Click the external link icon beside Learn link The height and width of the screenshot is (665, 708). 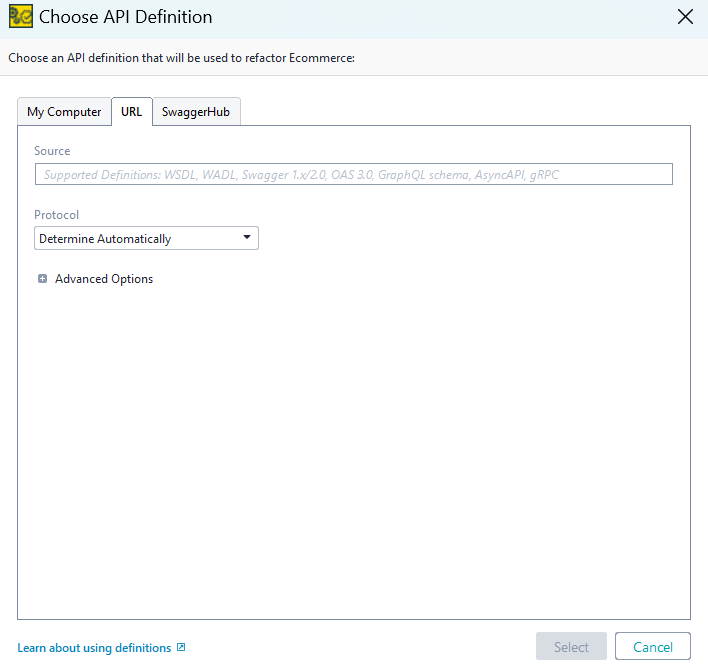pyautogui.click(x=181, y=648)
